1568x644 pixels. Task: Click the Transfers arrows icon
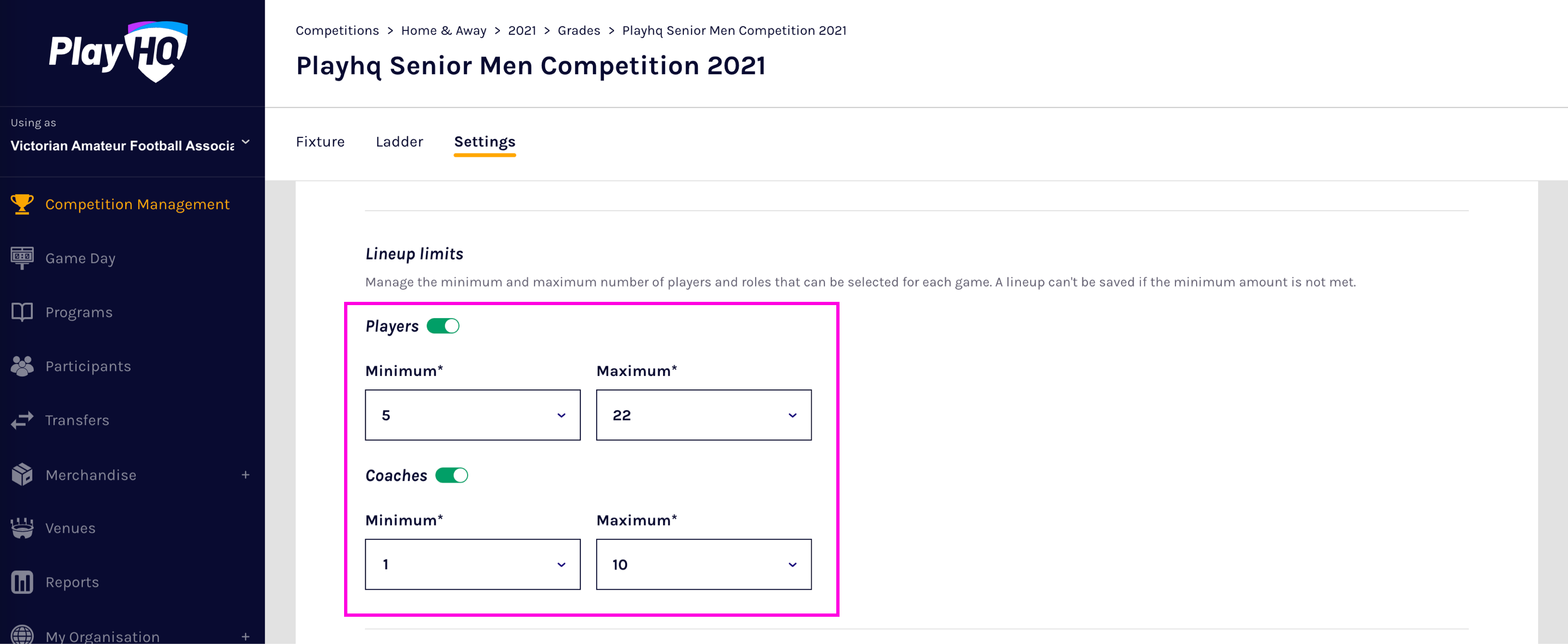tap(22, 421)
